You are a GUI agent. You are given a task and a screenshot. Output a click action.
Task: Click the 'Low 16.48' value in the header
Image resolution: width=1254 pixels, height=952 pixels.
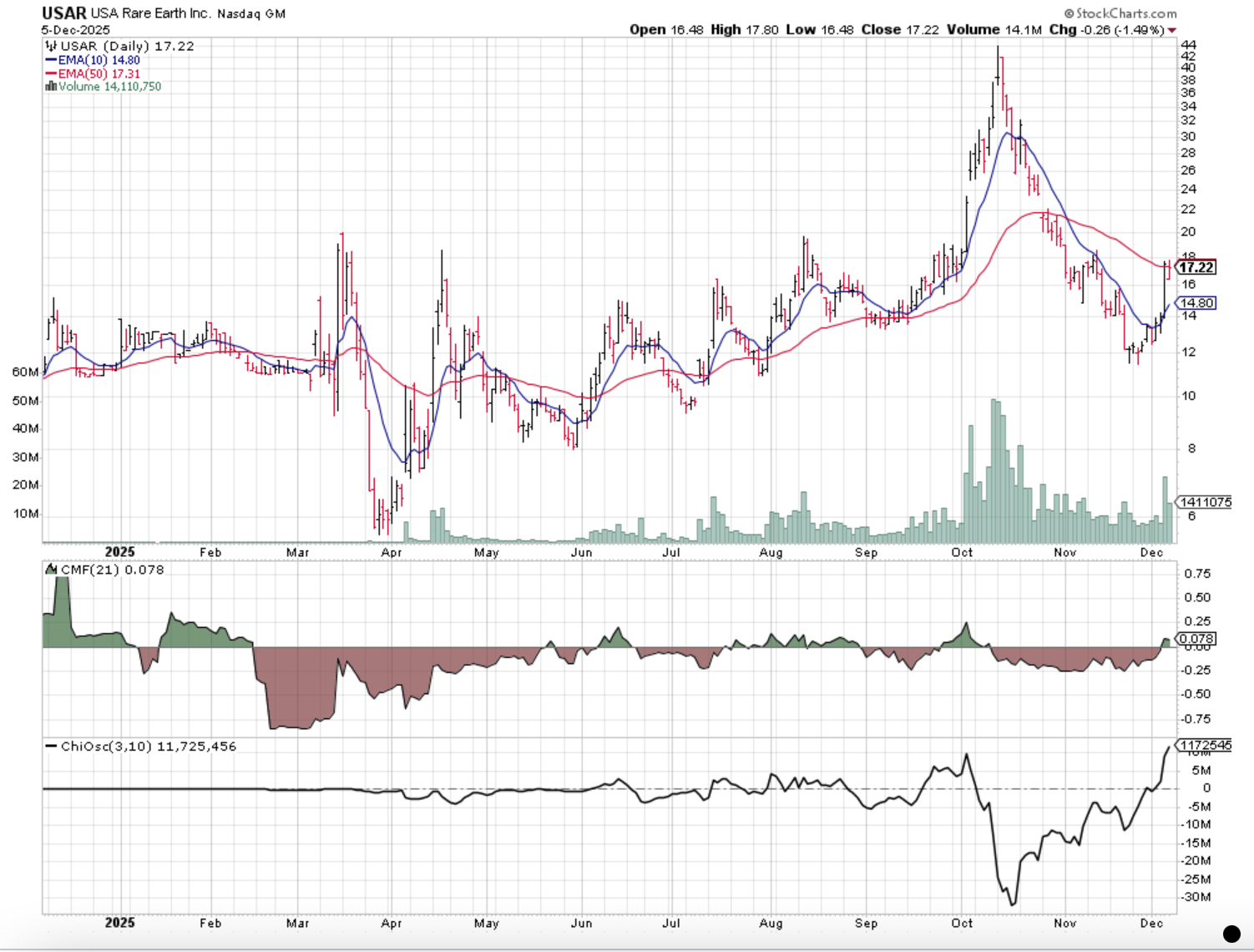coord(819,29)
